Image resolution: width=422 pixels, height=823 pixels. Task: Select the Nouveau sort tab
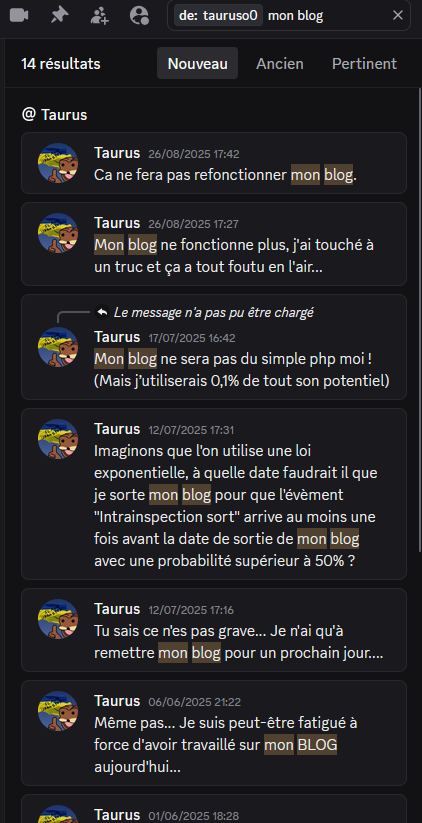[197, 64]
